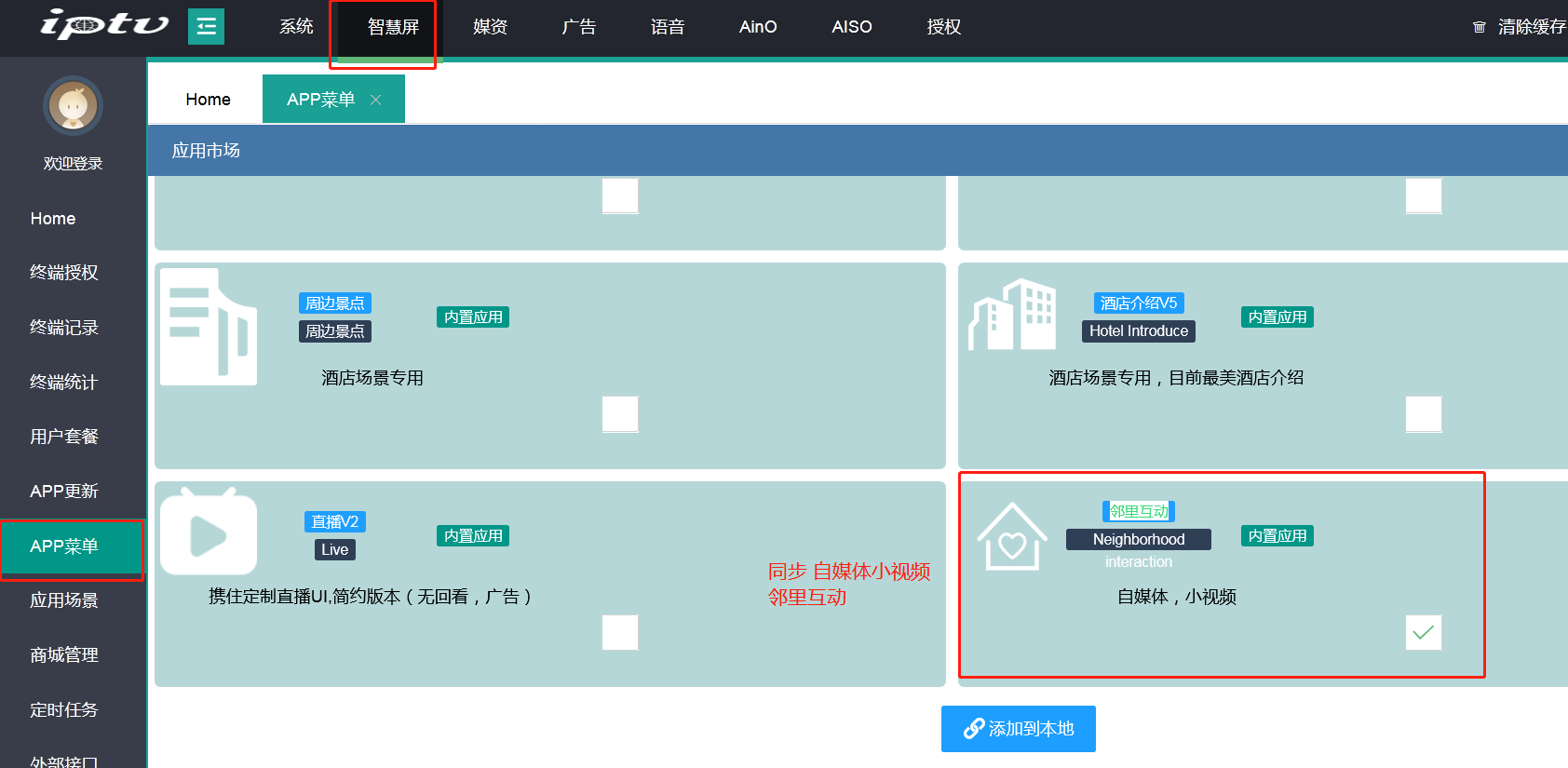Go to 应用场景 in sidebar
This screenshot has width=1568, height=768.
click(64, 600)
